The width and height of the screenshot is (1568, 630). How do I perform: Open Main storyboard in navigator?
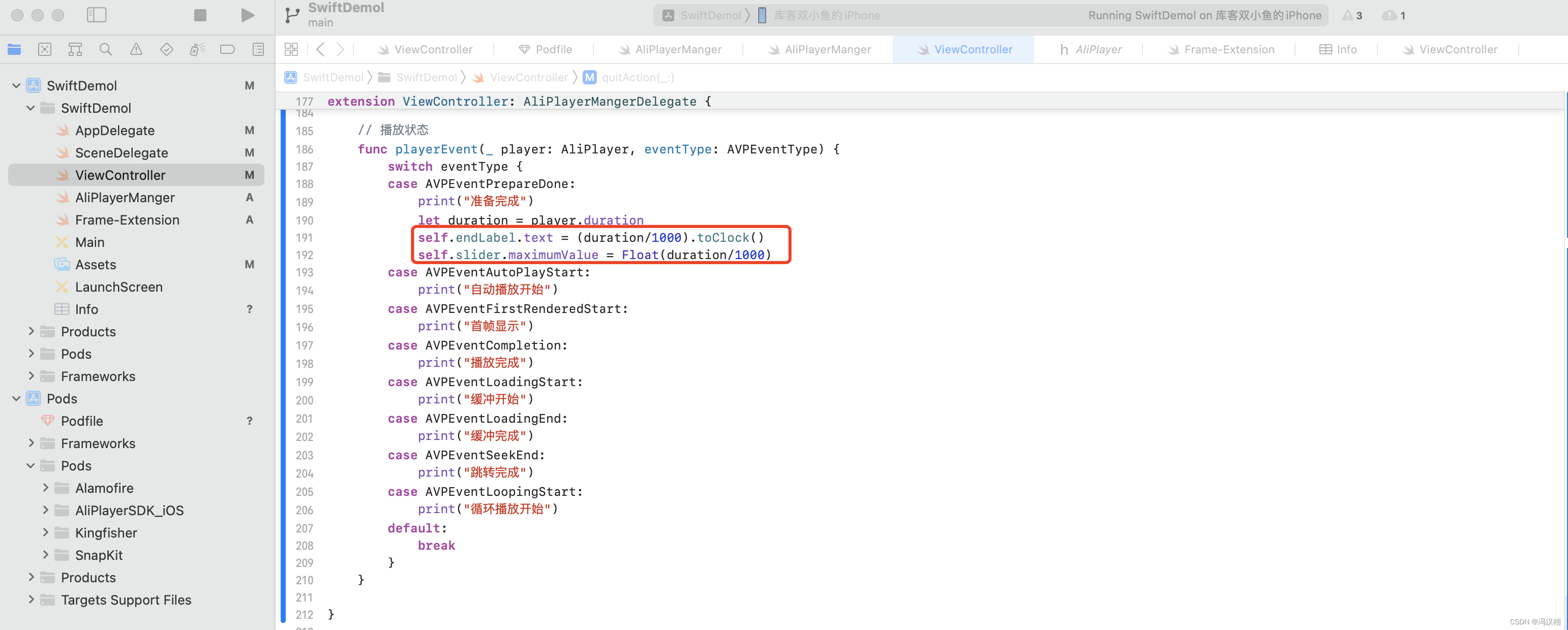click(x=136, y=242)
